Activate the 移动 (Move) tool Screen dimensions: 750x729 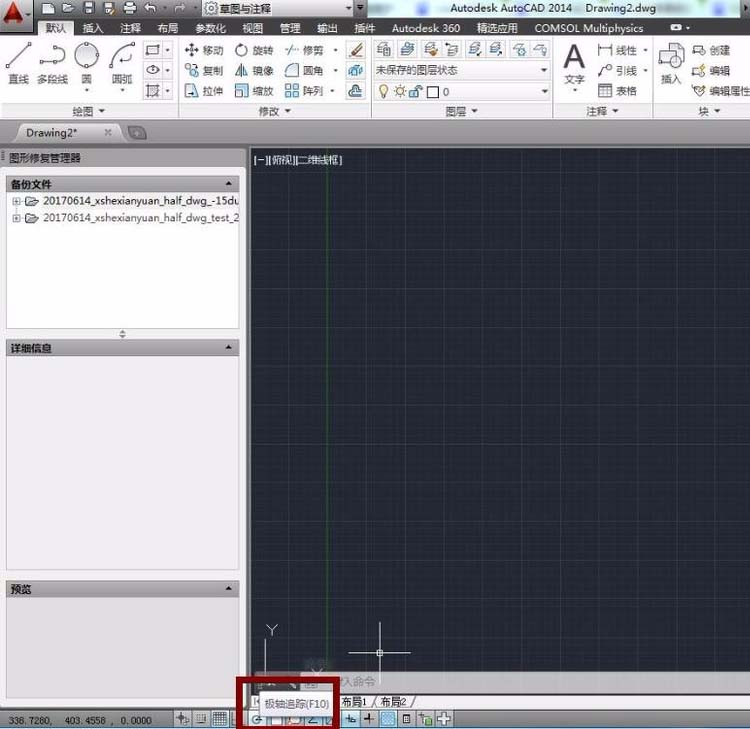click(x=204, y=50)
